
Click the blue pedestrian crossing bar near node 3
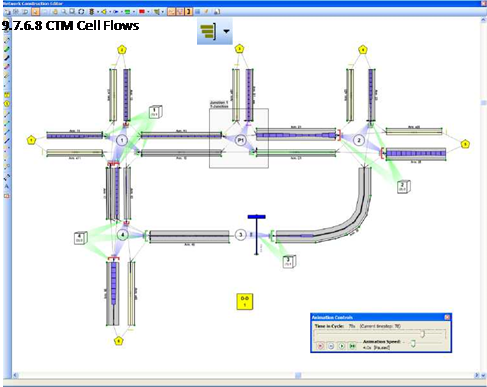tap(257, 217)
